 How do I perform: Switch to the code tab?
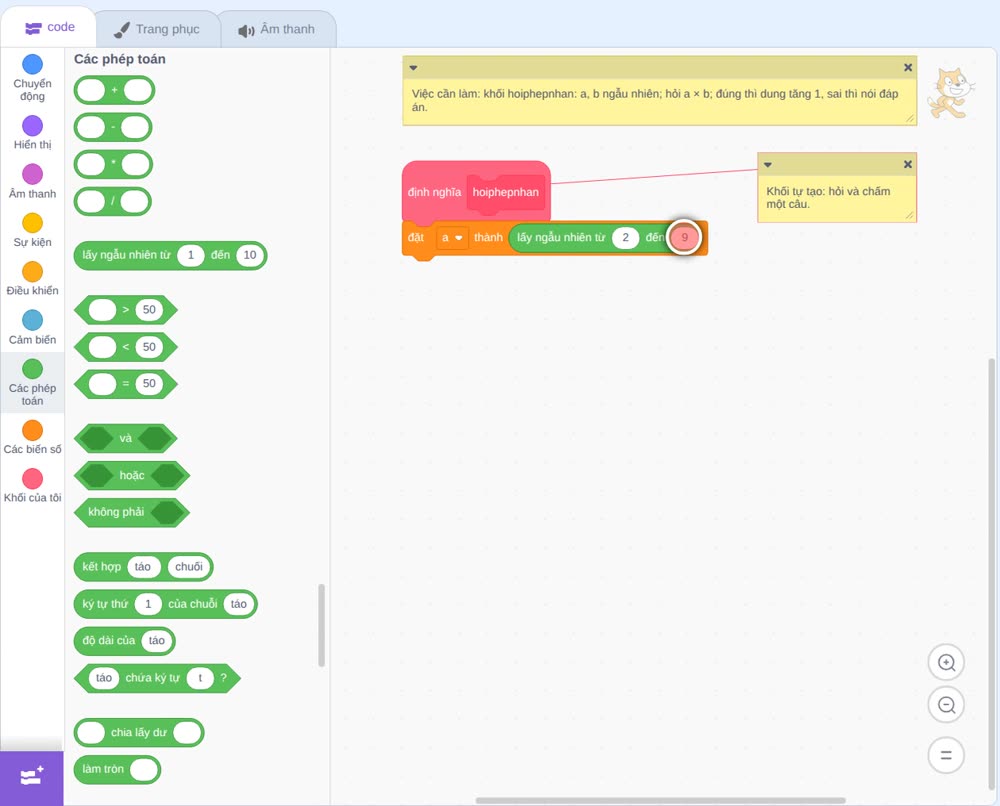(x=49, y=27)
